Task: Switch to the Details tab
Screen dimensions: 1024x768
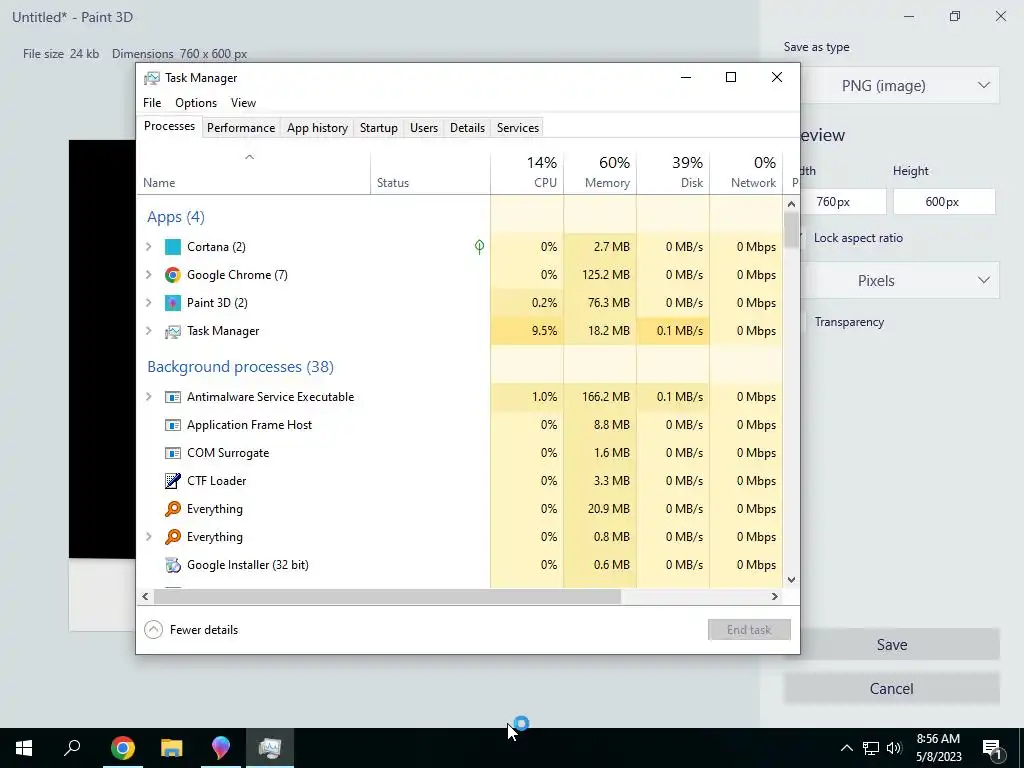Action: tap(468, 128)
